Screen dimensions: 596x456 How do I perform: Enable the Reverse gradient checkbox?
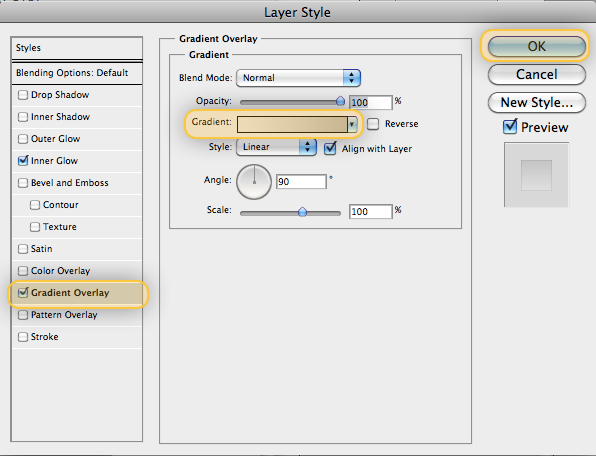373,124
